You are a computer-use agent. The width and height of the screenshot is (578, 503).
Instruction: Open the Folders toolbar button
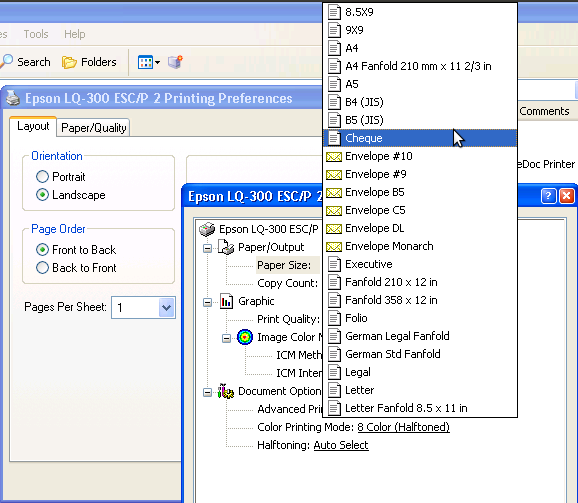pos(89,62)
